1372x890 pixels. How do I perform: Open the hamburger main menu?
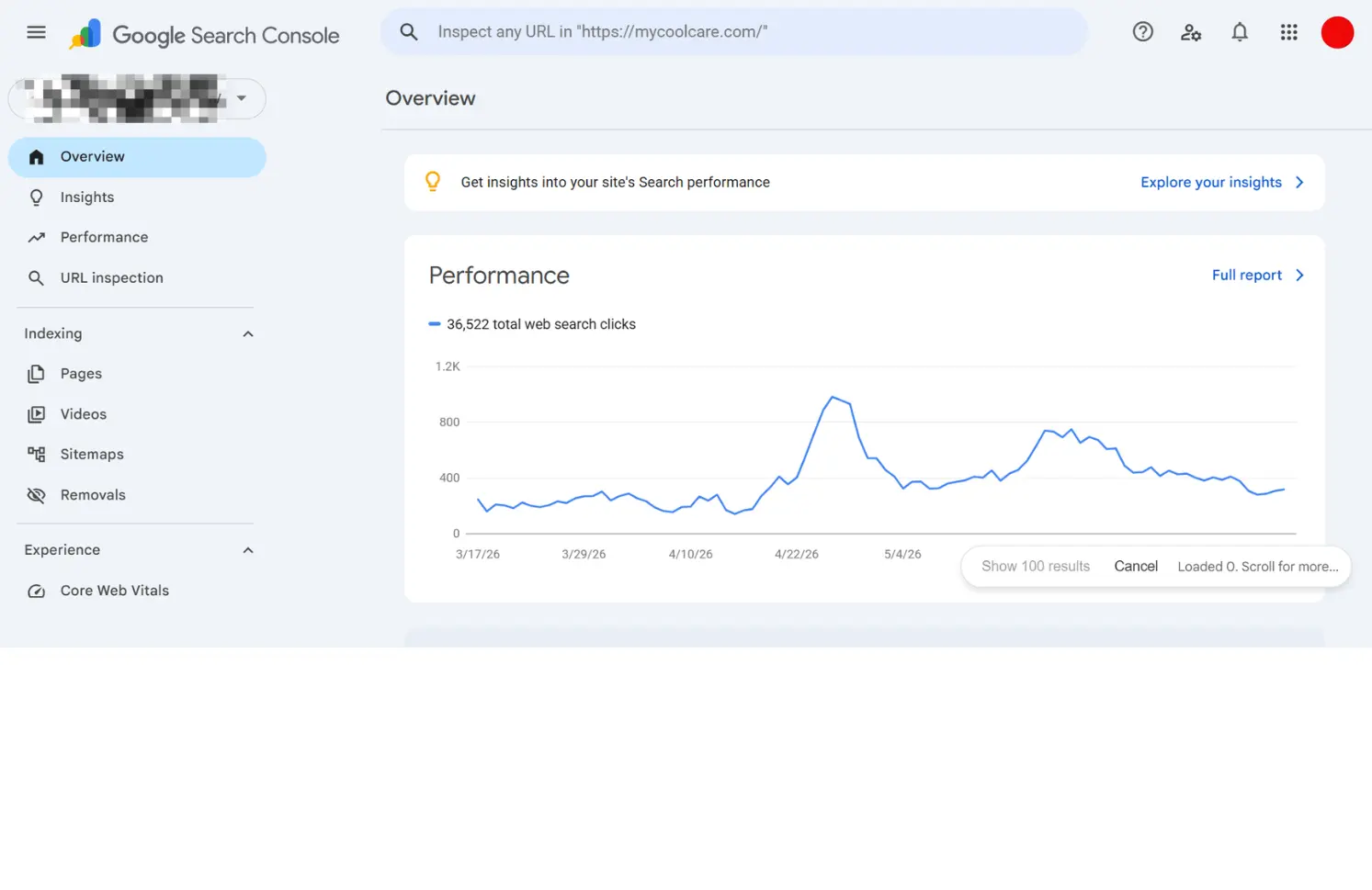coord(37,32)
